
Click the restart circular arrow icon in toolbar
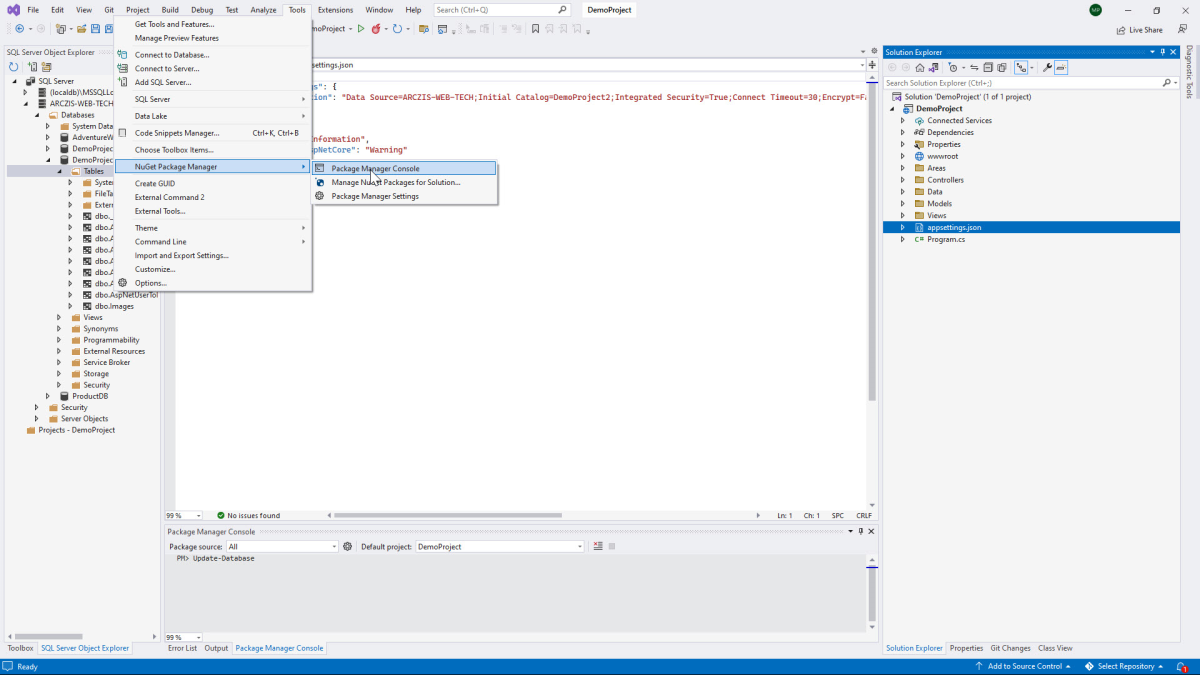[397, 29]
